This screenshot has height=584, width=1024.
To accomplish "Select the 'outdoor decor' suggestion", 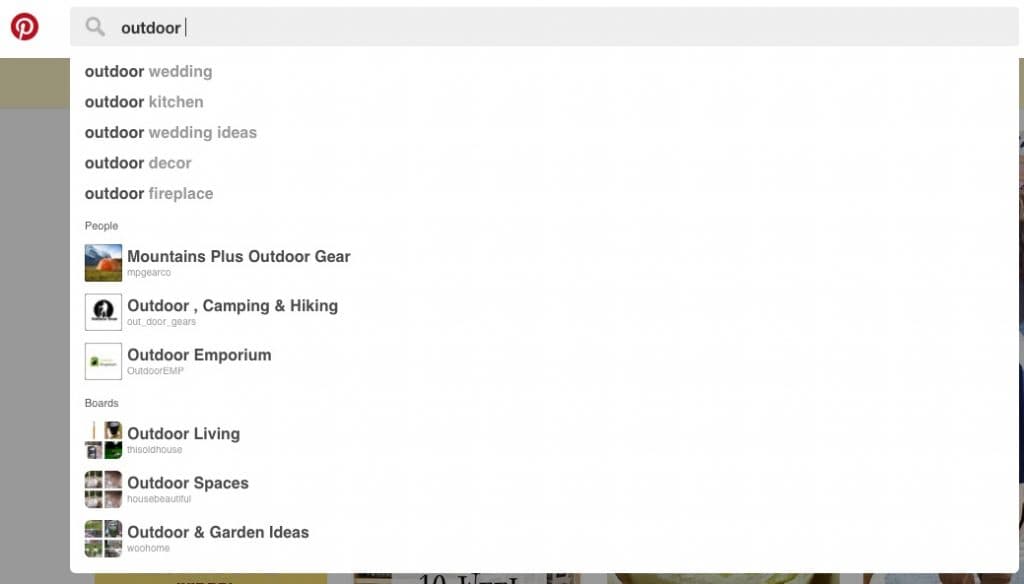I will coord(138,163).
